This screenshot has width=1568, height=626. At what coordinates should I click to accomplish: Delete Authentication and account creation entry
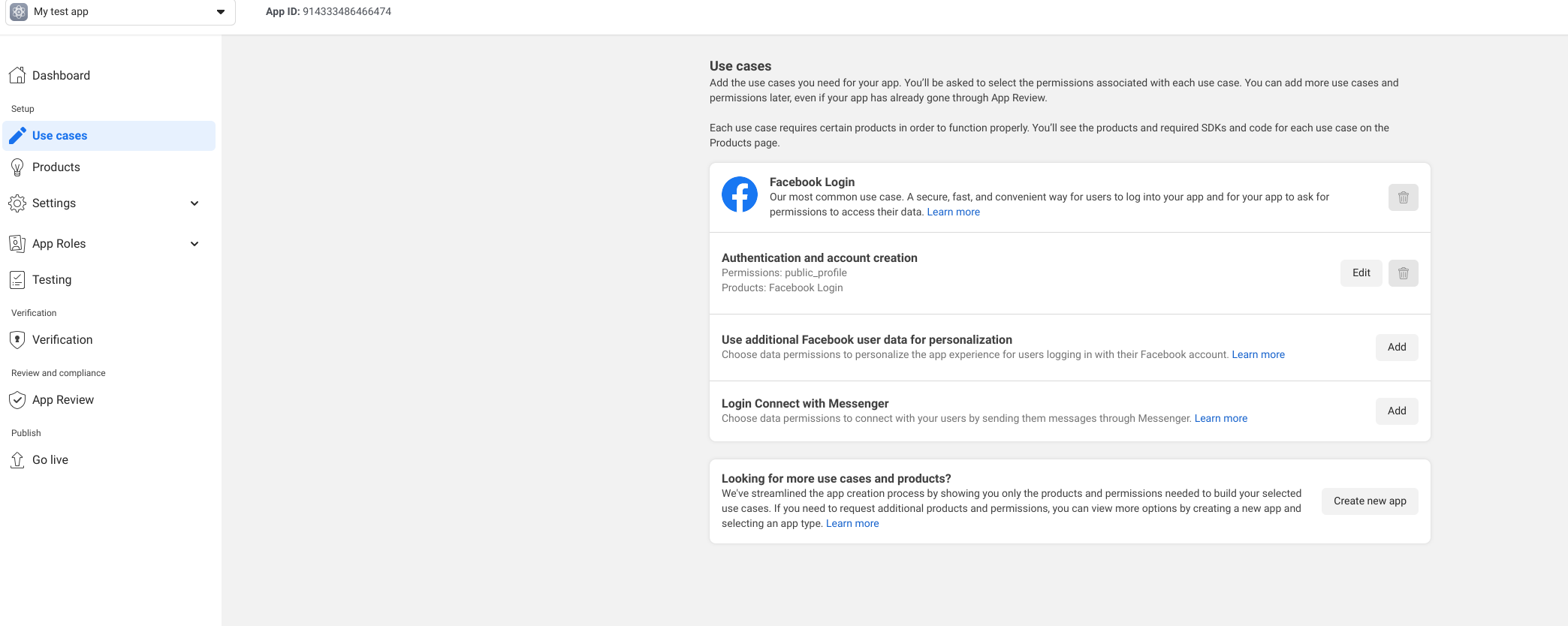[1403, 273]
